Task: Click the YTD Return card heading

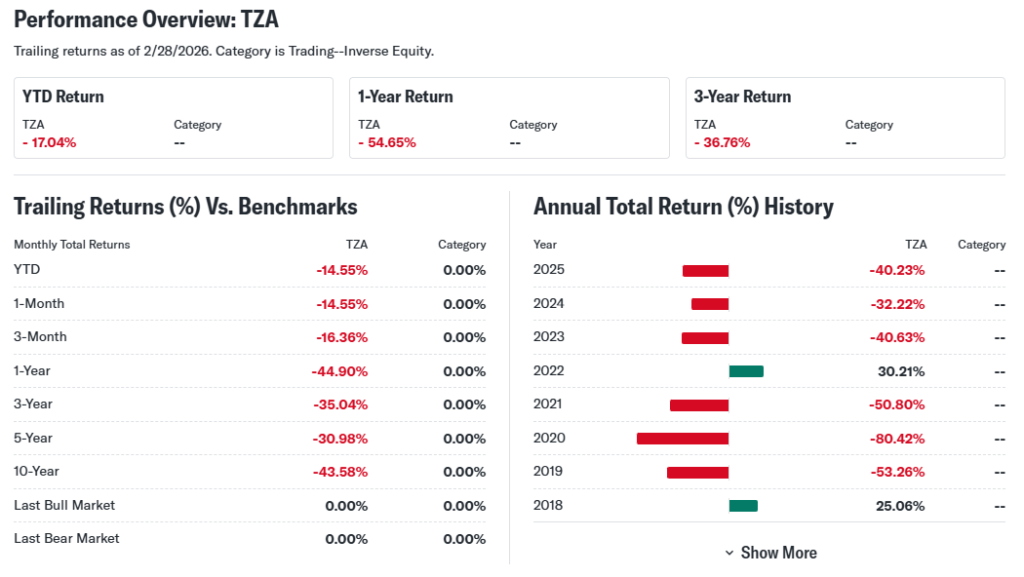Action: 63,97
